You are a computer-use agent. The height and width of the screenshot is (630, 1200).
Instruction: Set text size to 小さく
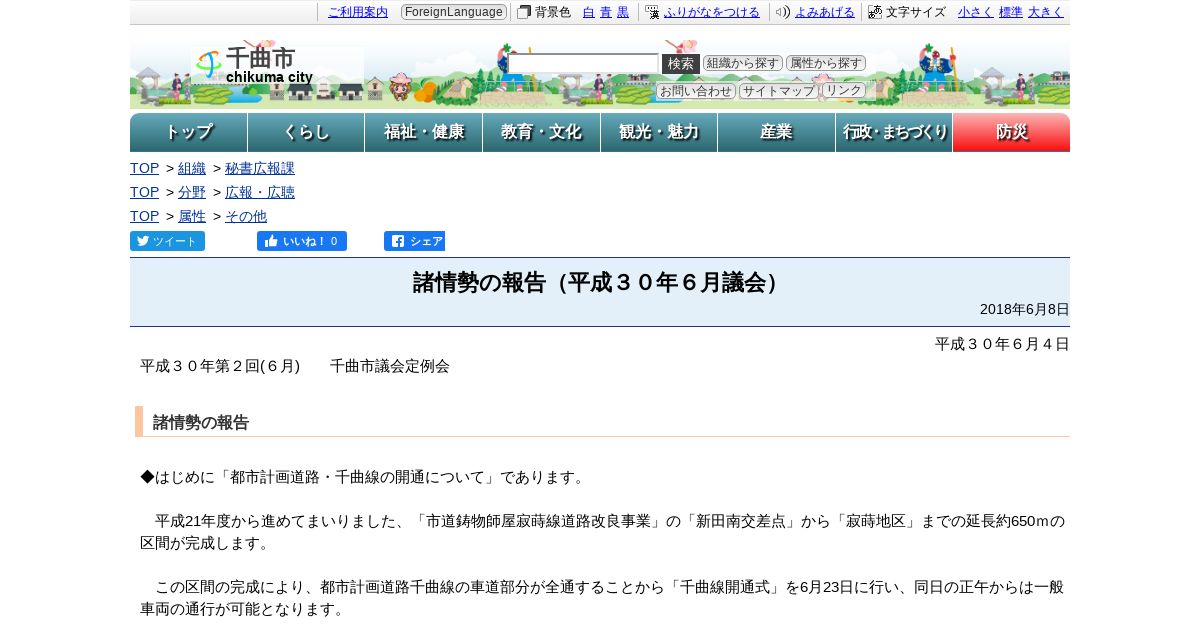(x=975, y=12)
